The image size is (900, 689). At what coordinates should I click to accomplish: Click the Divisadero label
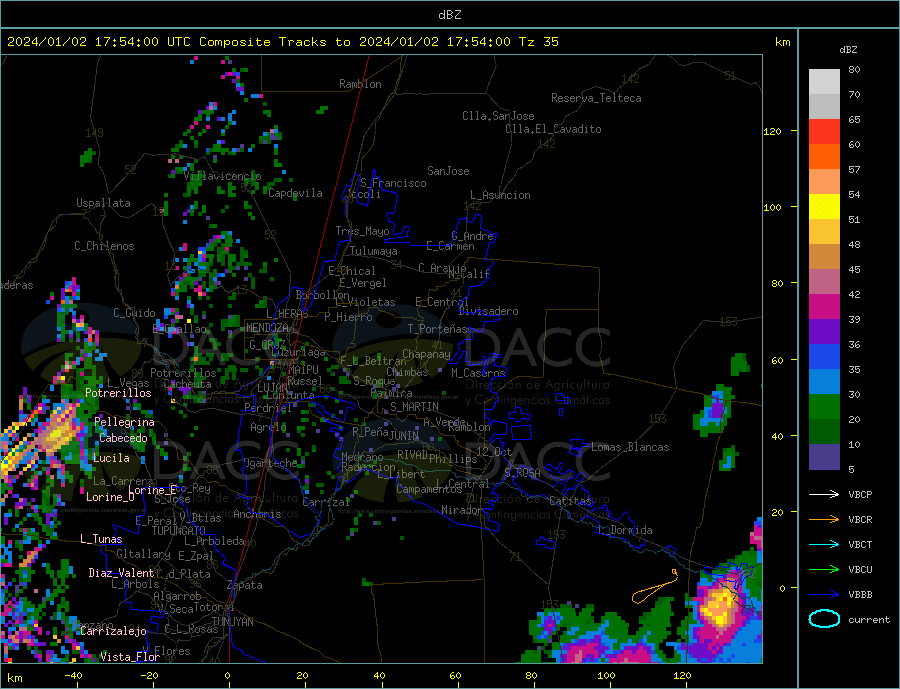[488, 311]
